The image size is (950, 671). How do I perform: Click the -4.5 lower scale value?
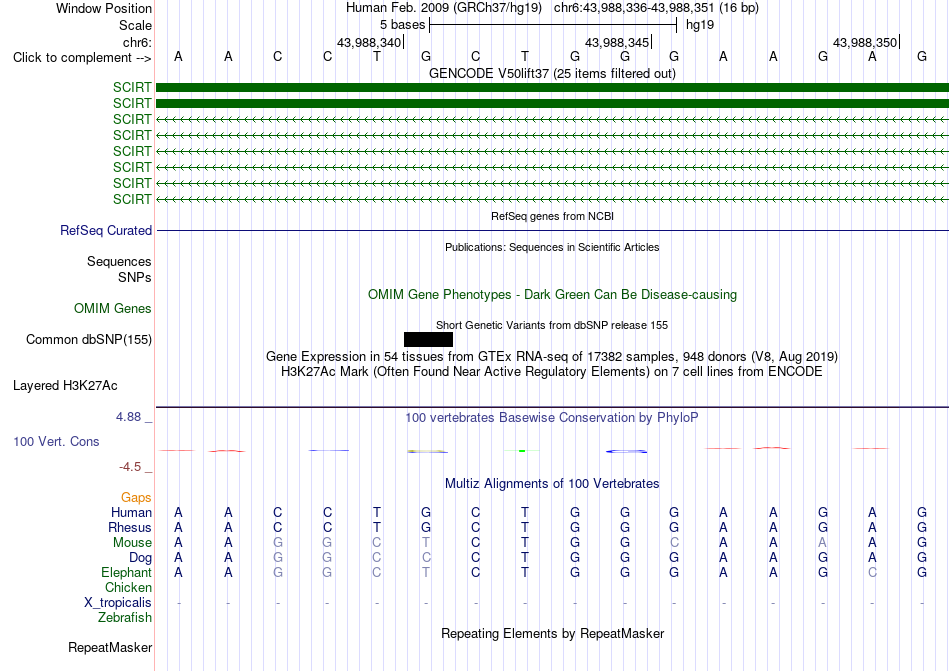(130, 467)
